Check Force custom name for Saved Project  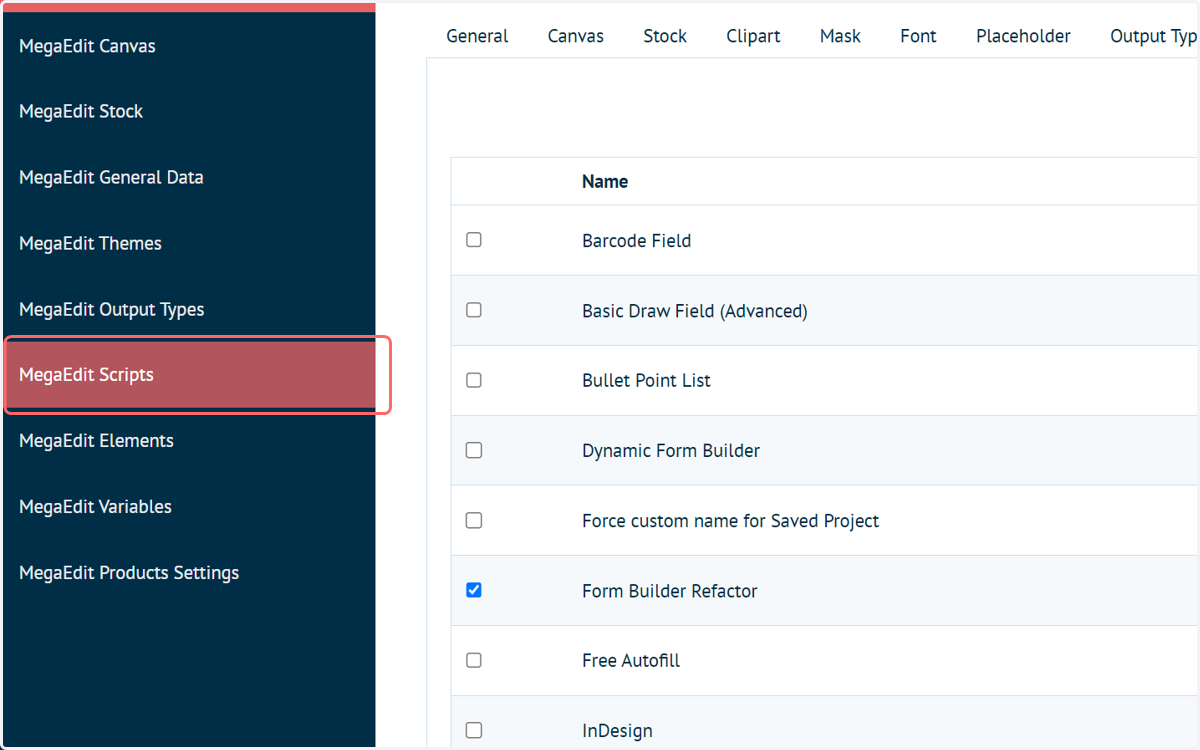[474, 520]
